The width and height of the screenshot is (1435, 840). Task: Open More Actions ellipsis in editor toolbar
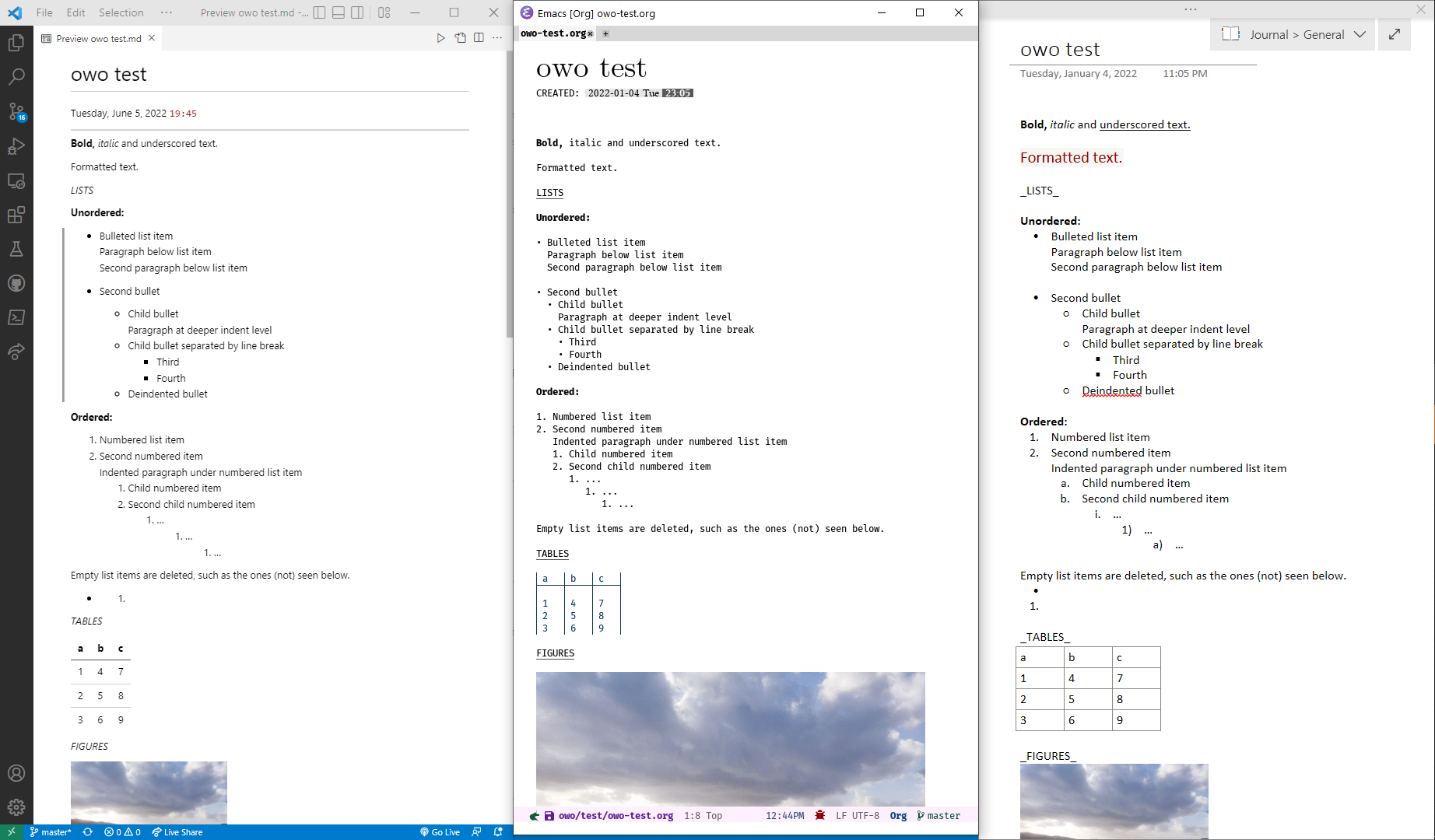pos(497,38)
